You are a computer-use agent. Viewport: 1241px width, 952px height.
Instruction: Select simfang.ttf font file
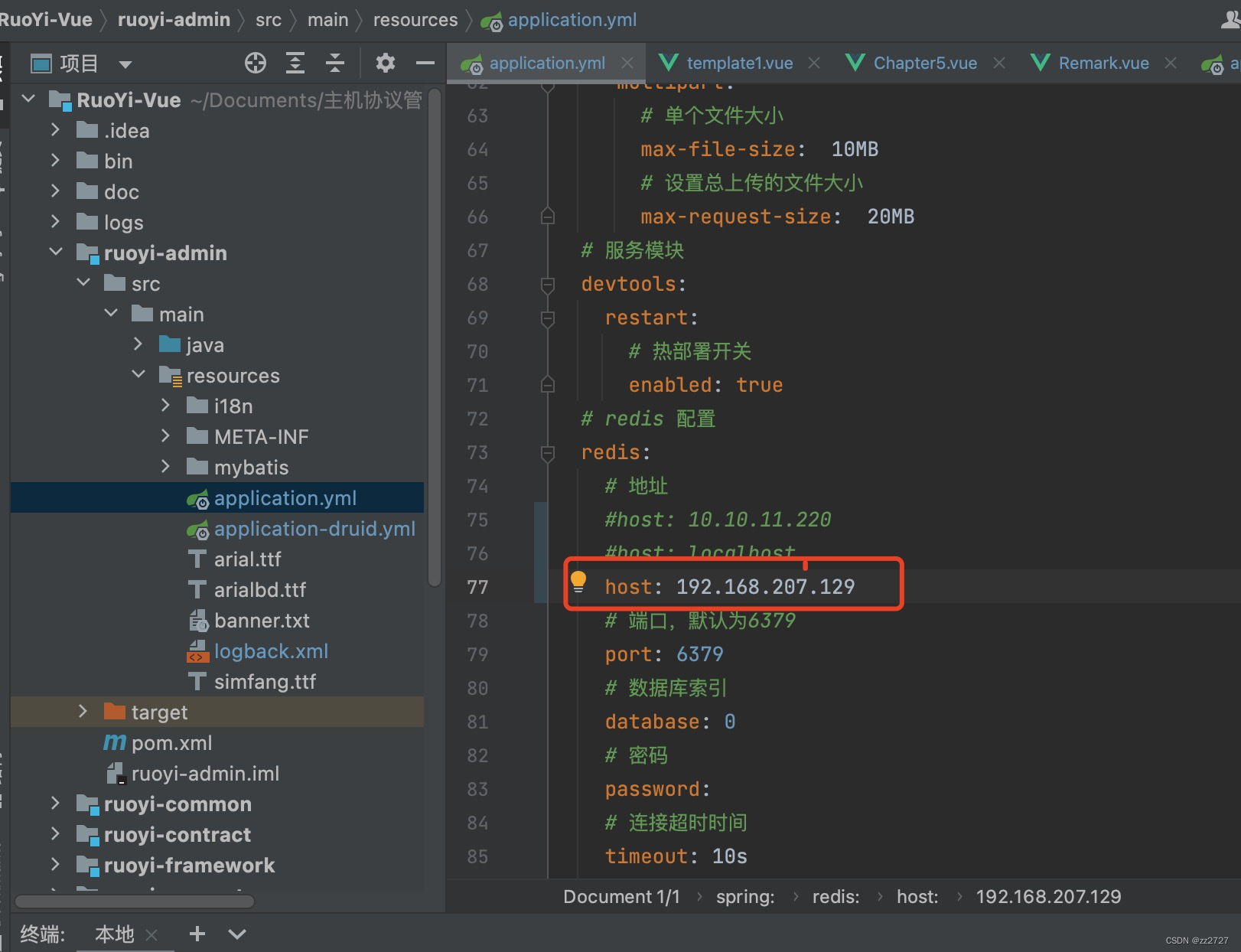[x=217, y=681]
